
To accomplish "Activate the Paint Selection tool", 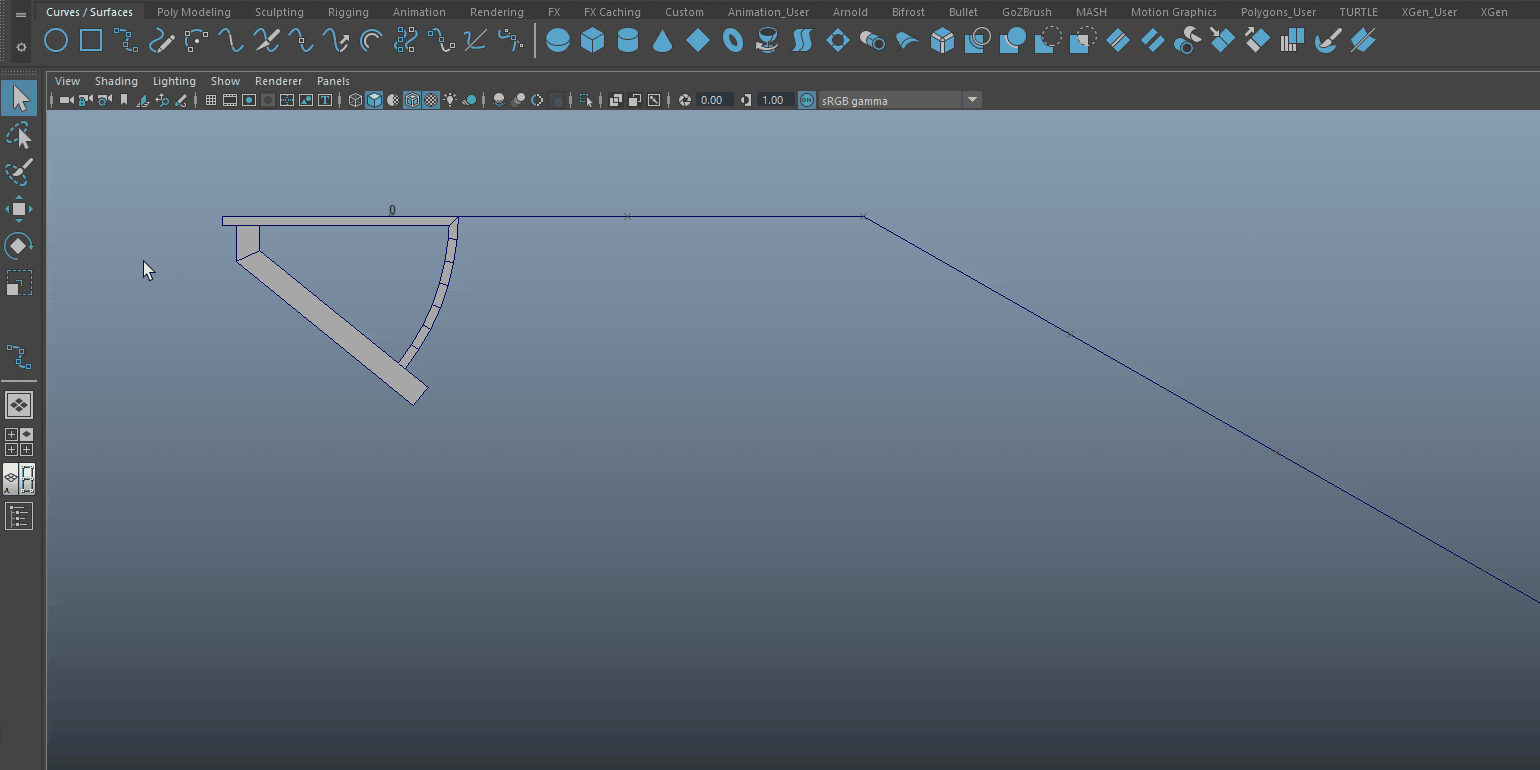I will pyautogui.click(x=19, y=172).
